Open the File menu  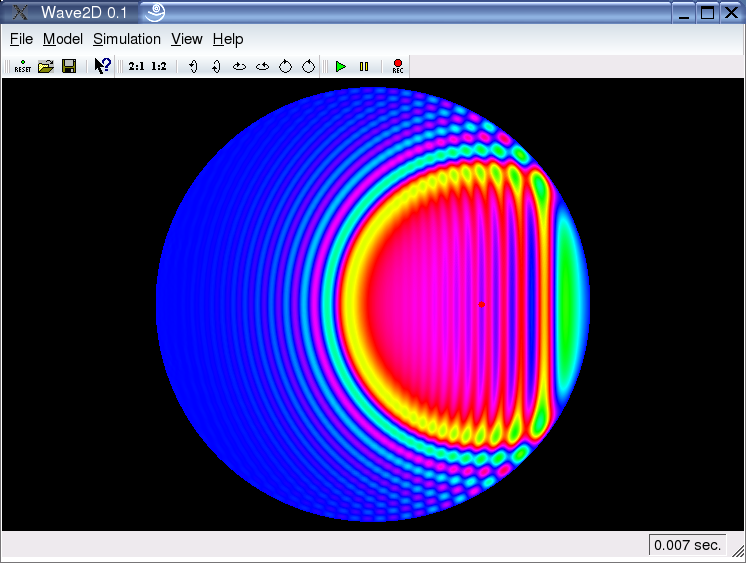point(21,39)
